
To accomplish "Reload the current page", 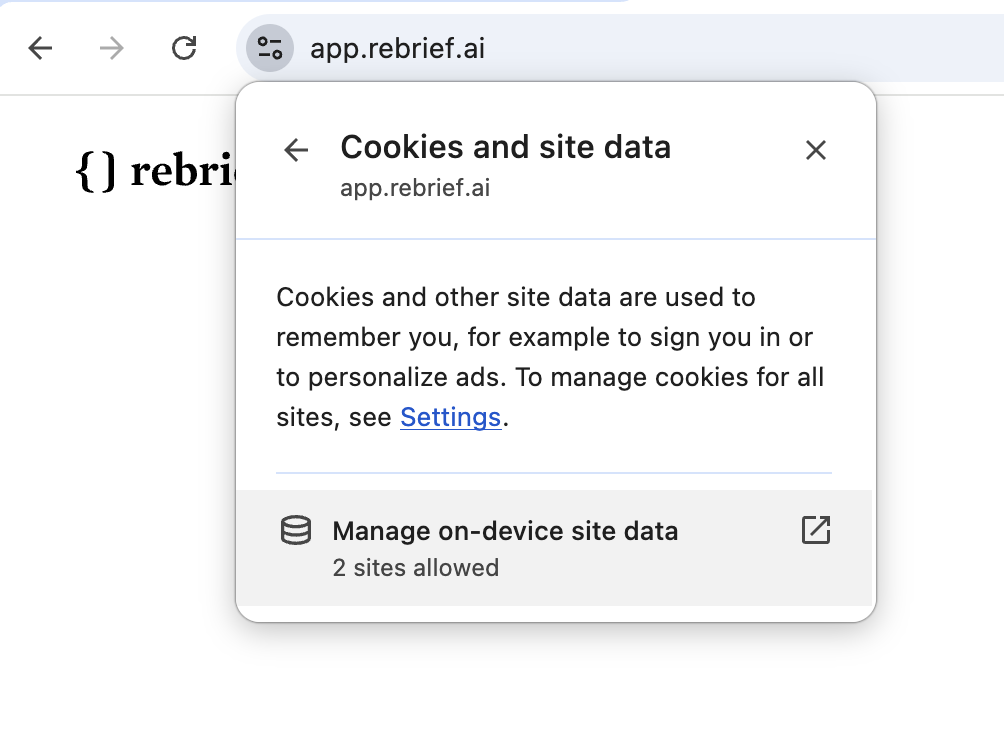I will (x=184, y=48).
